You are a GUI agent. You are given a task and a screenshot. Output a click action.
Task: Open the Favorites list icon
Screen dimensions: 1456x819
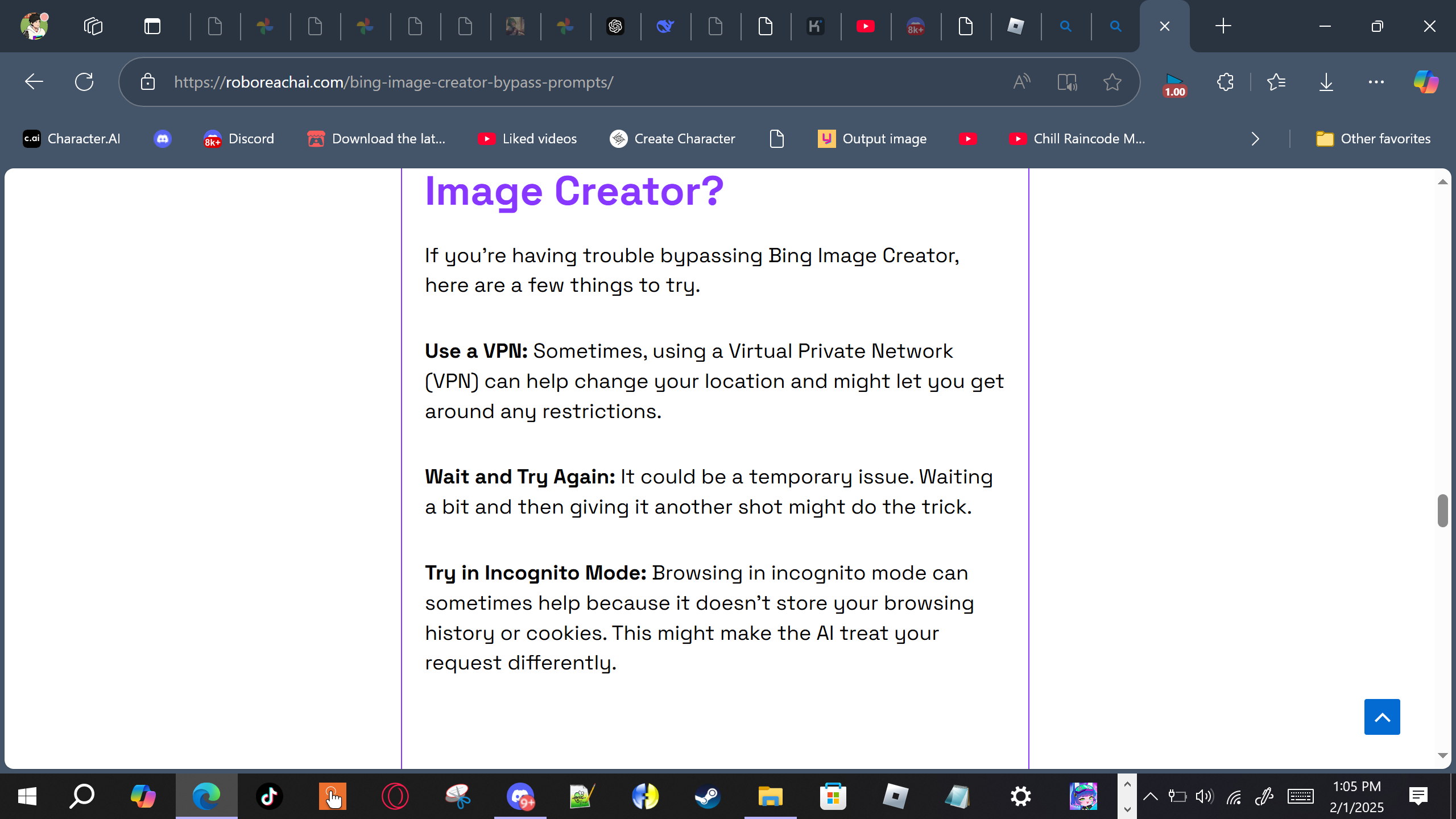(x=1276, y=82)
